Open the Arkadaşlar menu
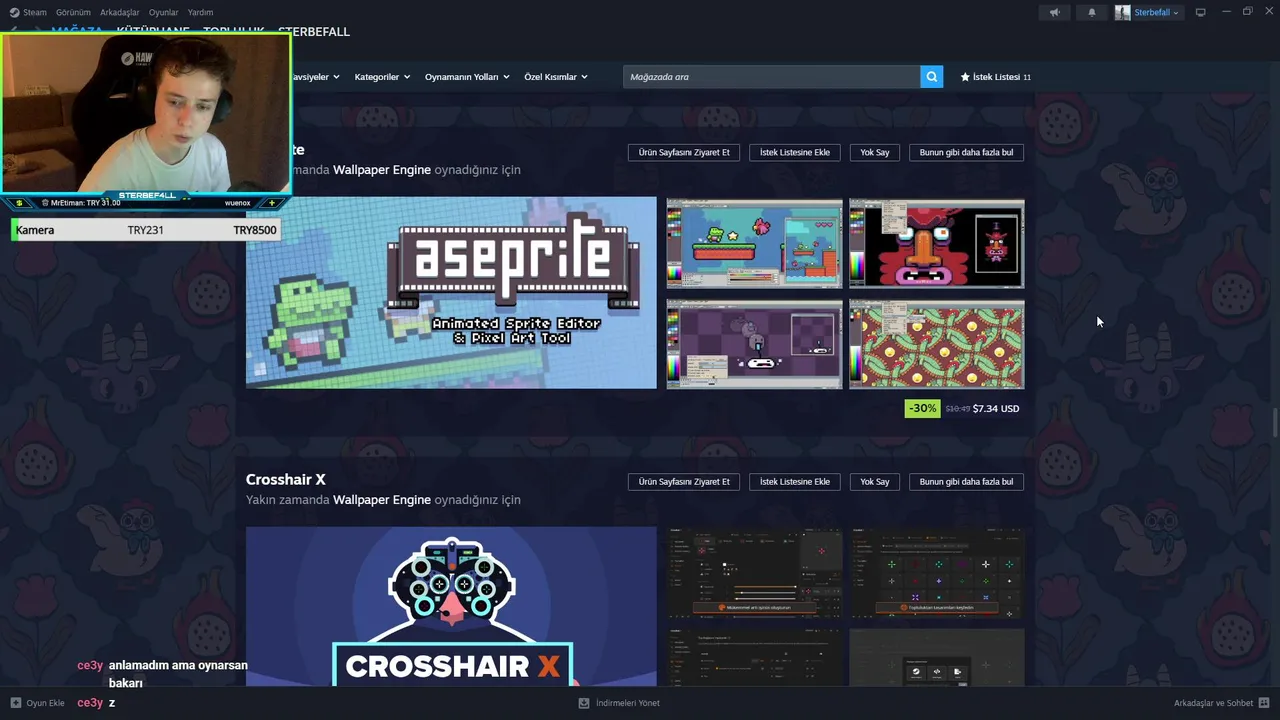The width and height of the screenshot is (1280, 720). pyautogui.click(x=120, y=12)
